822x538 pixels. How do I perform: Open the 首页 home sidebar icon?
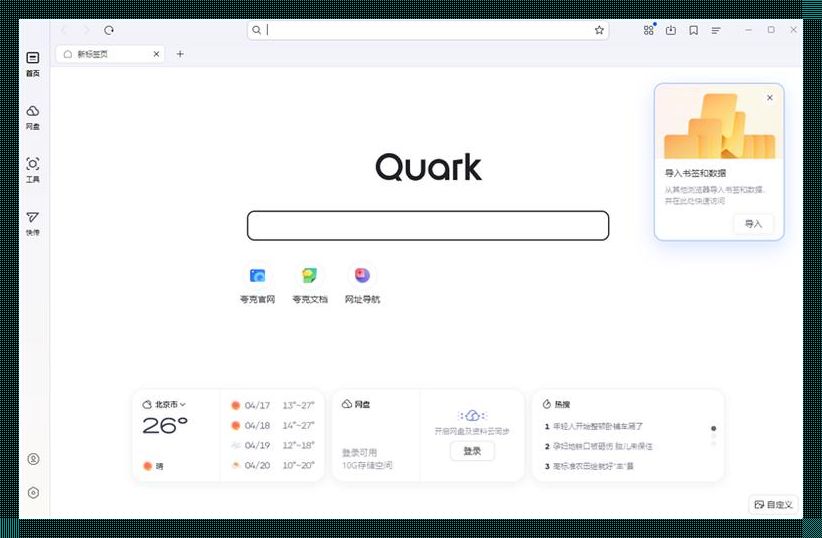tap(33, 64)
